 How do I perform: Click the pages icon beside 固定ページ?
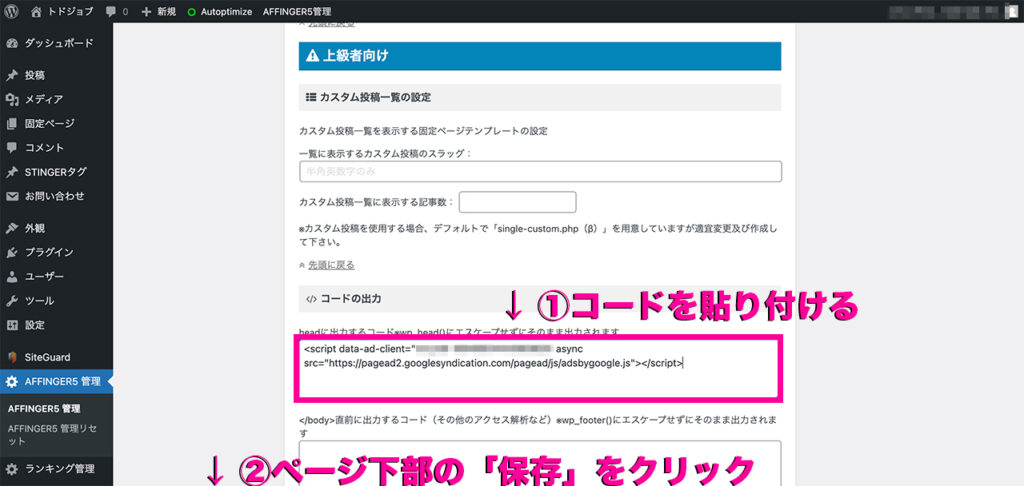pyautogui.click(x=12, y=123)
